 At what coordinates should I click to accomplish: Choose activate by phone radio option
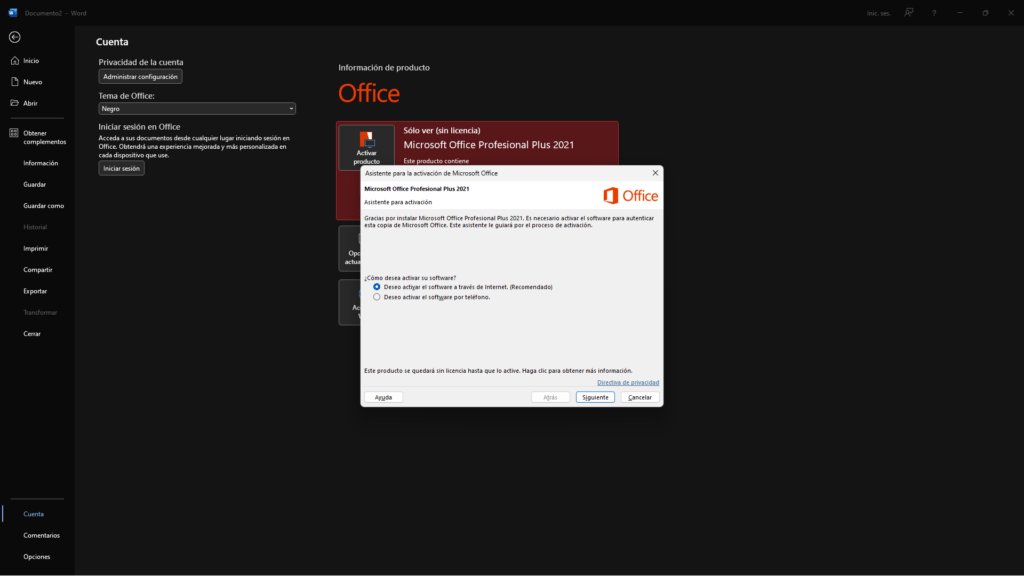point(376,297)
